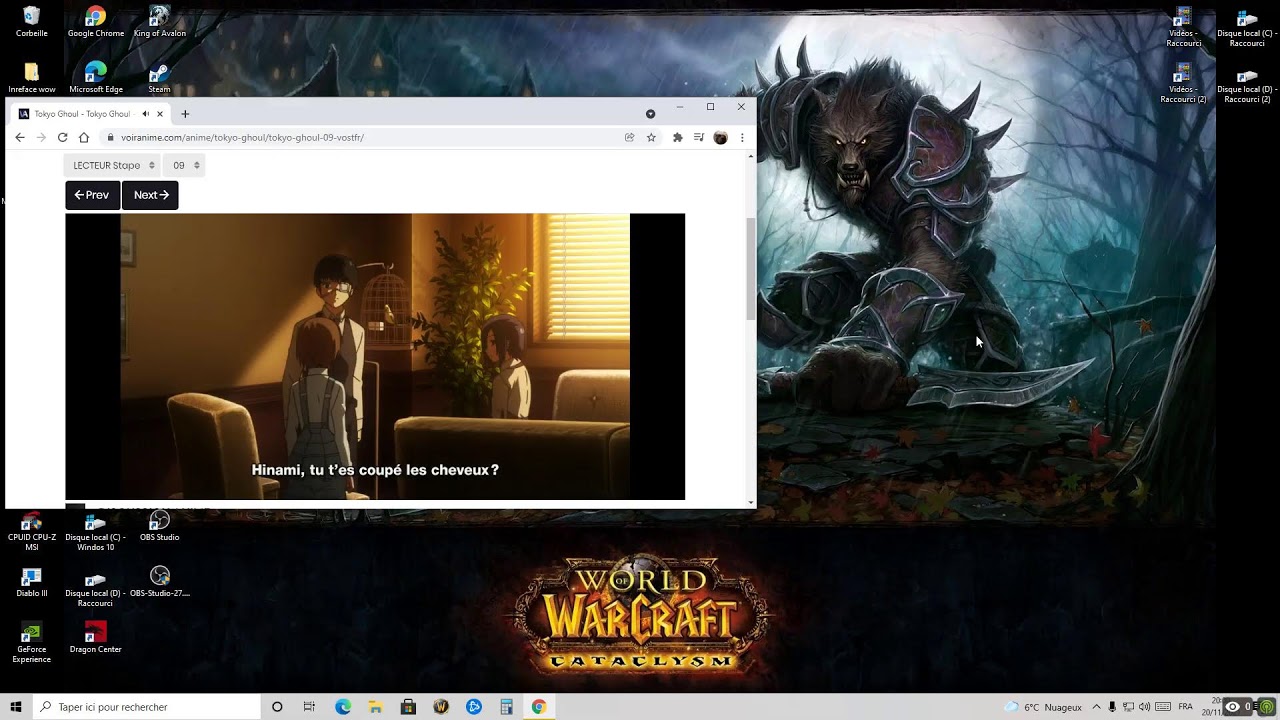This screenshot has width=1280, height=720.
Task: Open the Windows Start menu
Action: [16, 707]
